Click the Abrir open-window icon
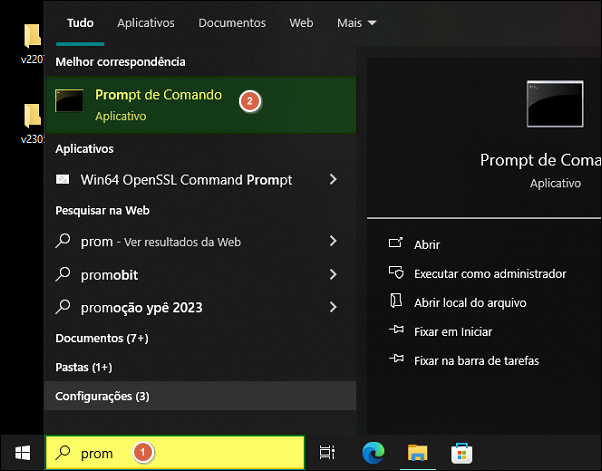Image resolution: width=602 pixels, height=471 pixels. click(x=396, y=242)
